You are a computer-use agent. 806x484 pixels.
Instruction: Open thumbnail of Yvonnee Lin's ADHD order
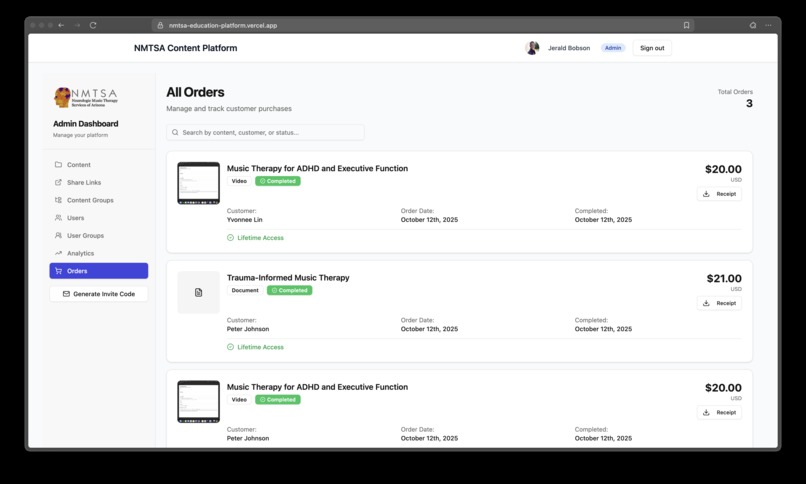(198, 183)
